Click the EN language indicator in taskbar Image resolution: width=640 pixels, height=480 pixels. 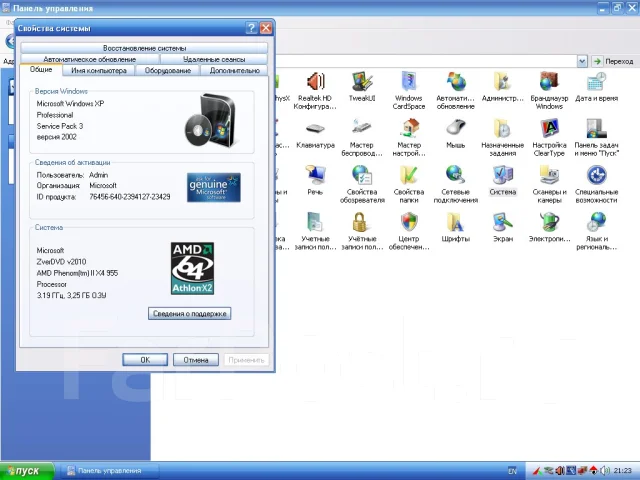coord(512,471)
